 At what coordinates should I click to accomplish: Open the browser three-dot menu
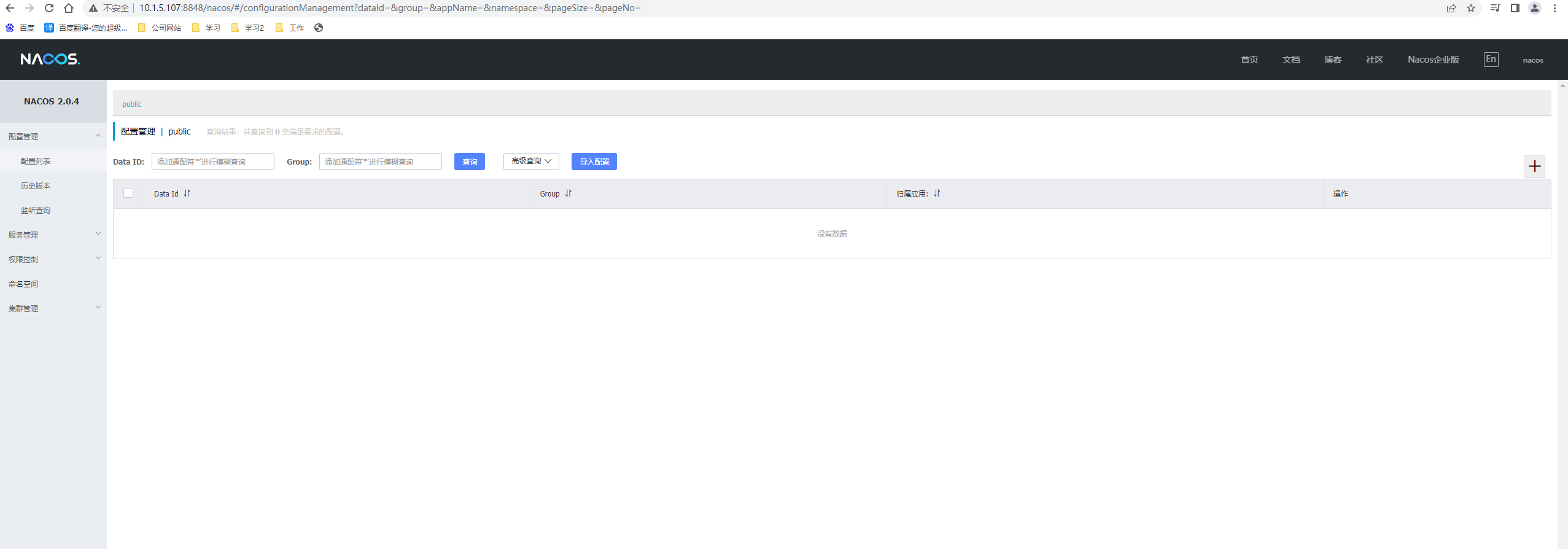1554,8
